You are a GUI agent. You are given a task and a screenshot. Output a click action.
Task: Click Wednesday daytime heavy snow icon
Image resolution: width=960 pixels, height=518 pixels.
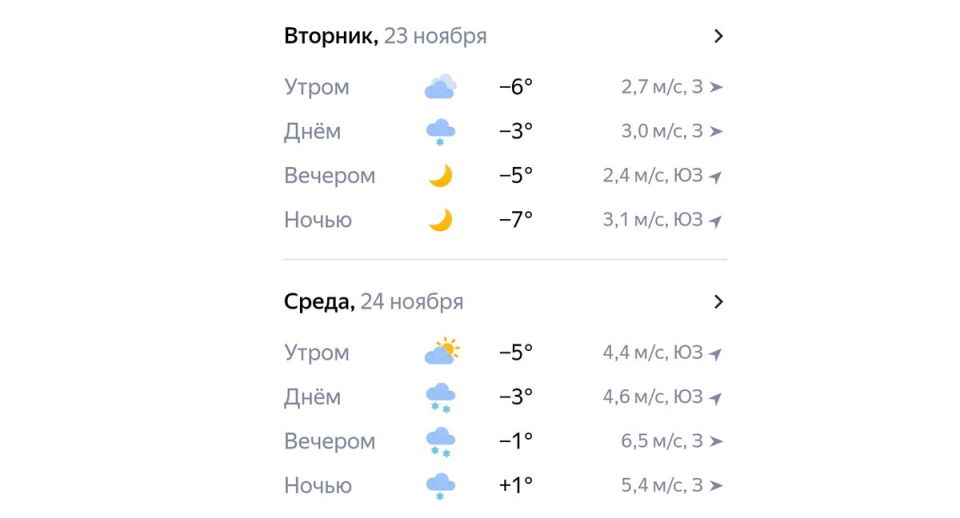[x=440, y=398]
